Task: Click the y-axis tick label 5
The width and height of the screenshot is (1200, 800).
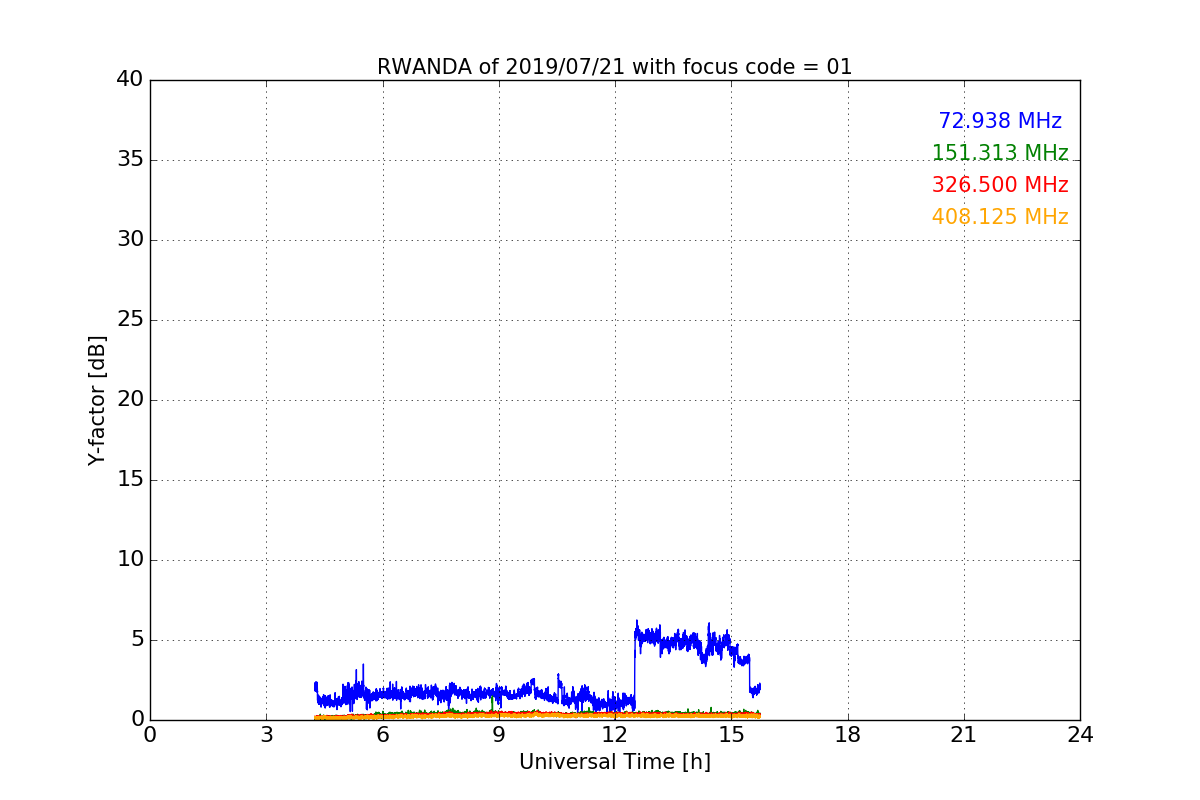Action: coord(137,640)
